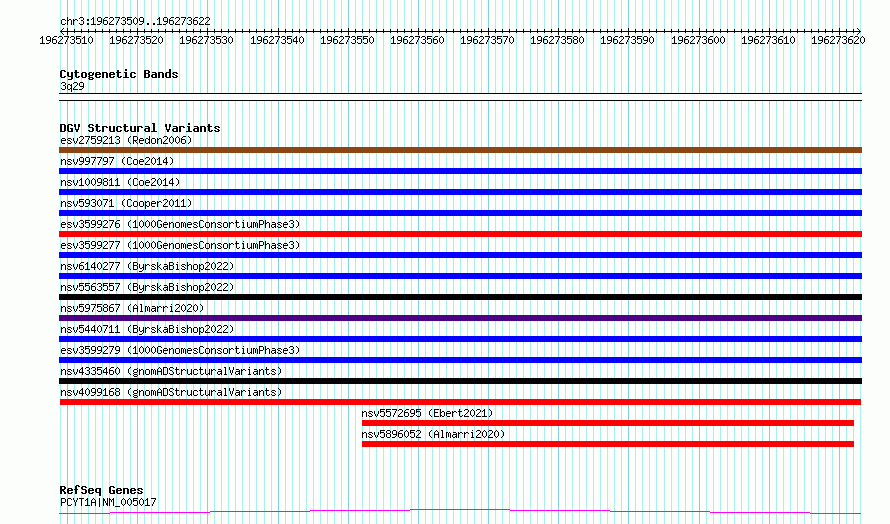Click ruler position 196273550

click(347, 40)
